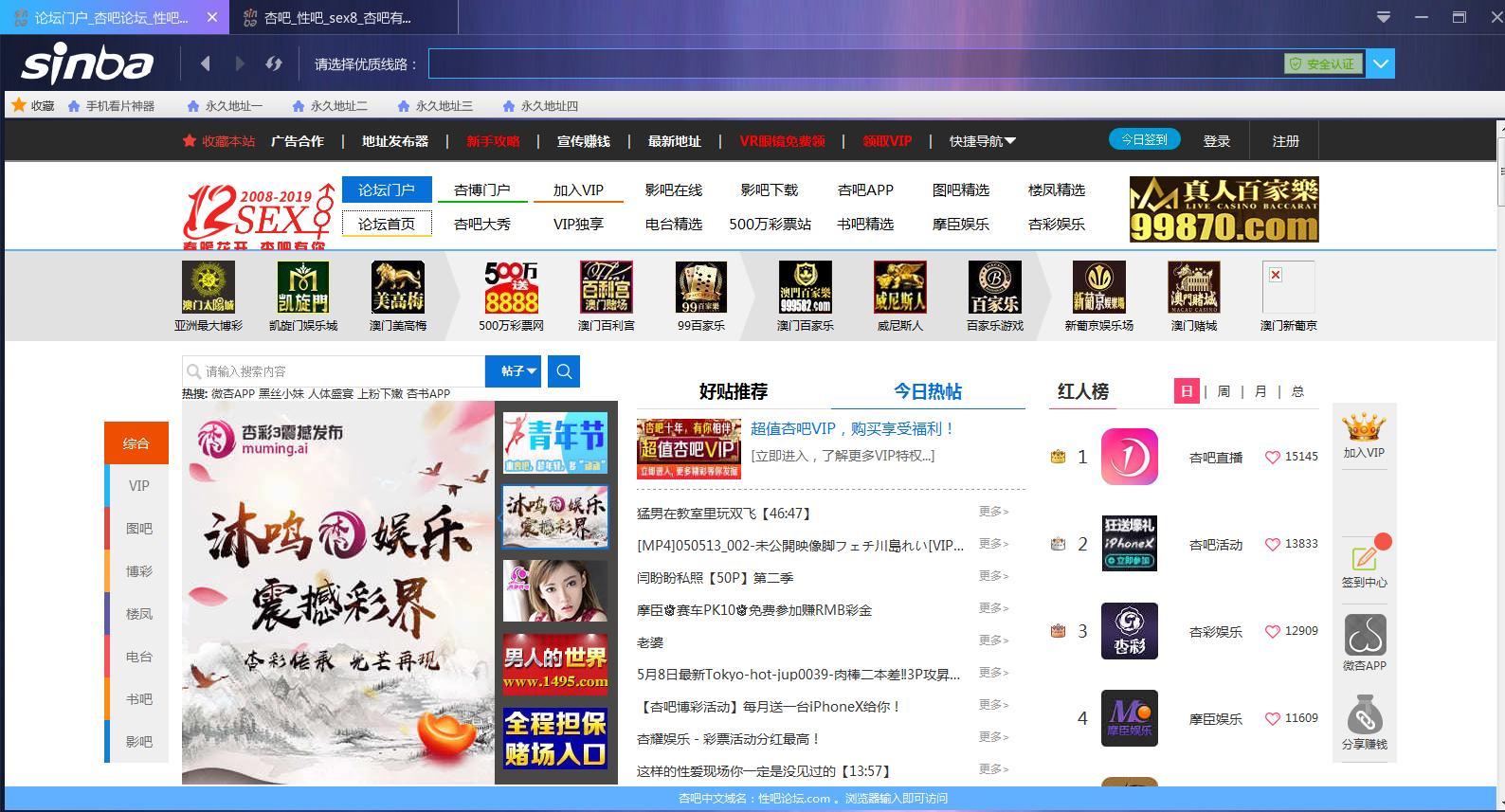This screenshot has width=1505, height=812.
Task: Close the first browser tab
Action: 212,17
